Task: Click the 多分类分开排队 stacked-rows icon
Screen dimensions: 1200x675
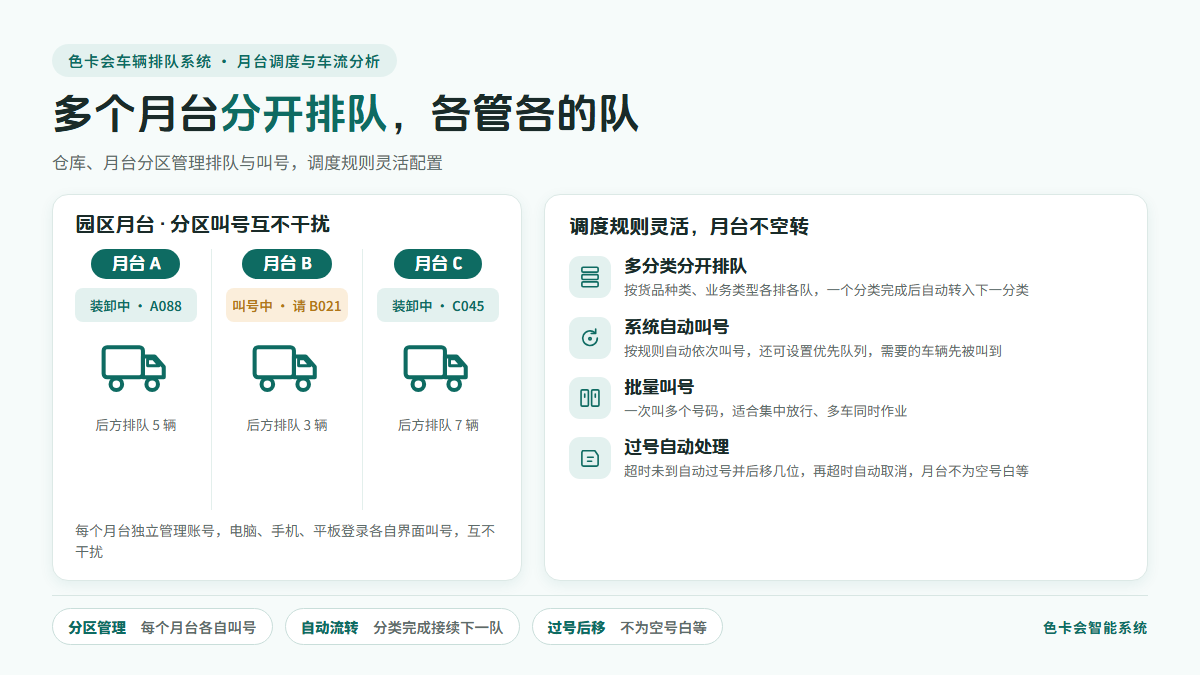Action: point(590,277)
